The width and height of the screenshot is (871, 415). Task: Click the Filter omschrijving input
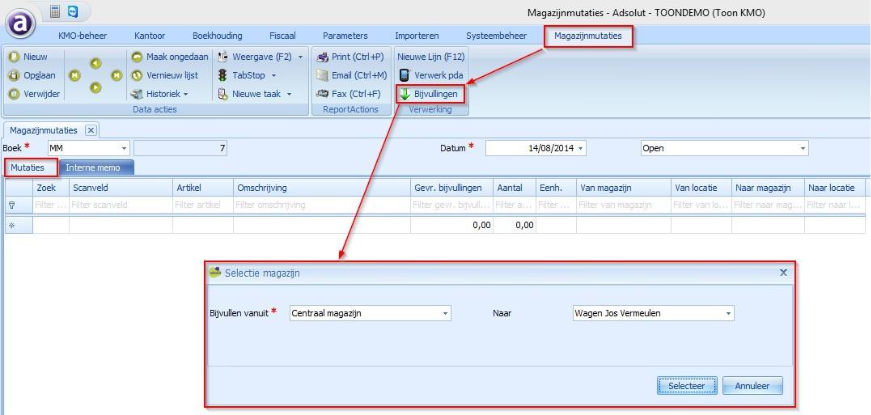click(322, 205)
